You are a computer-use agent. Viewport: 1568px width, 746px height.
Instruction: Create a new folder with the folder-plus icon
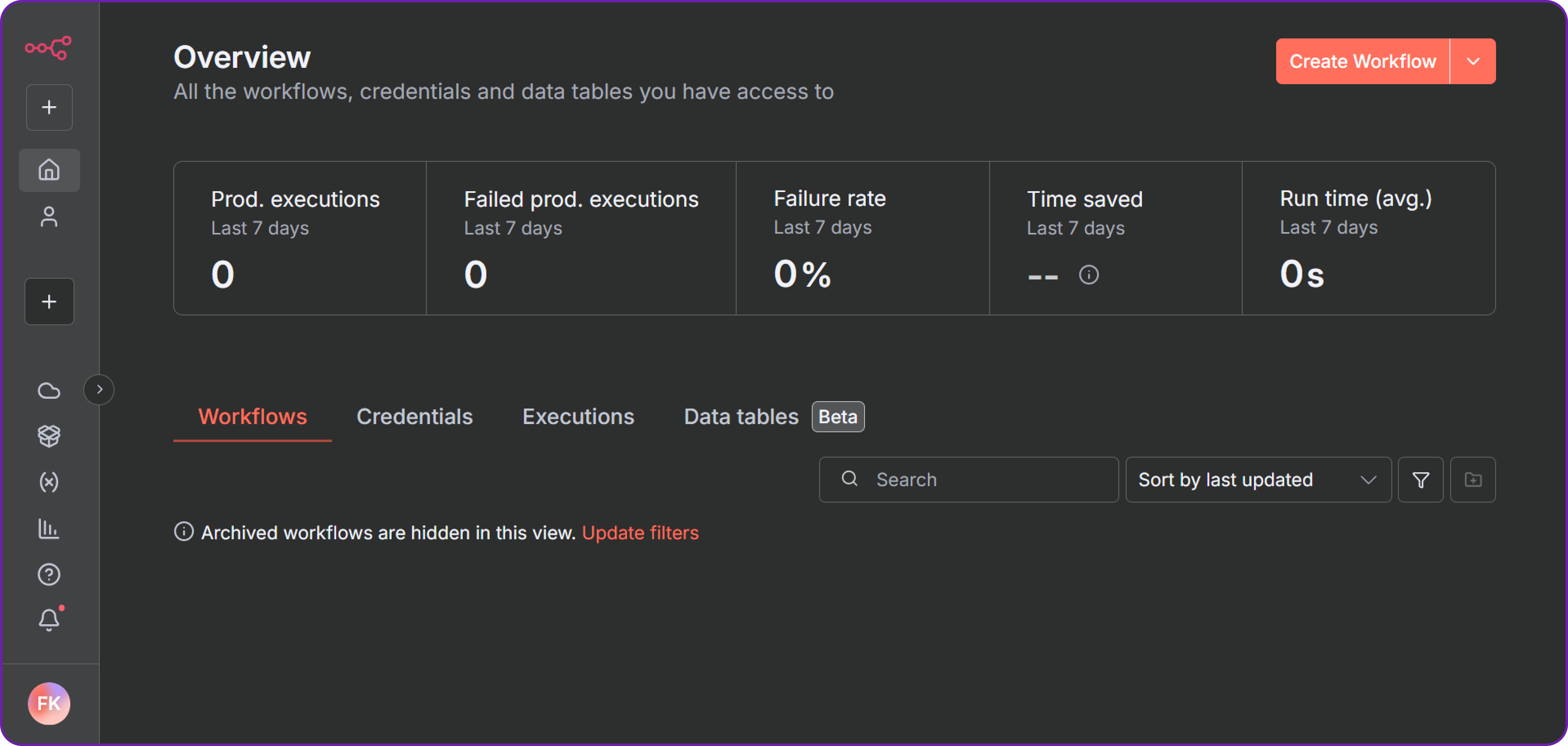click(1473, 480)
